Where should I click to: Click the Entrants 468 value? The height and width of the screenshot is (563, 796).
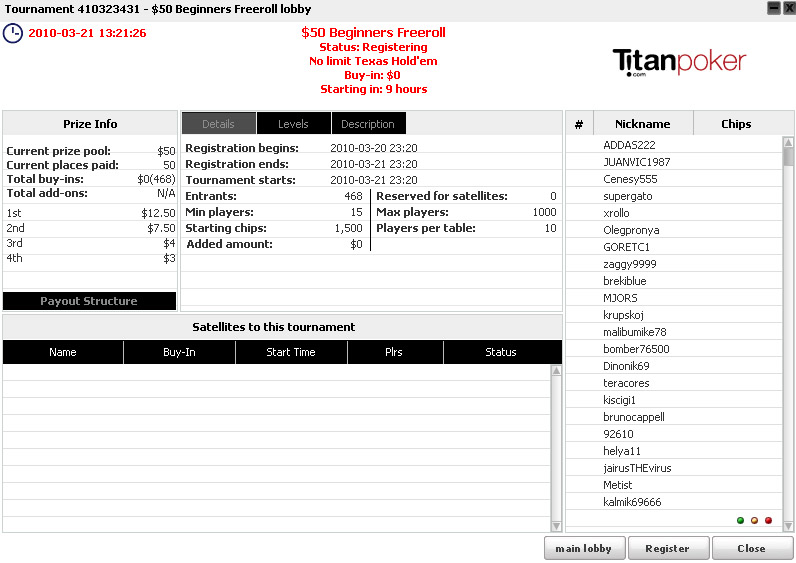tap(353, 196)
